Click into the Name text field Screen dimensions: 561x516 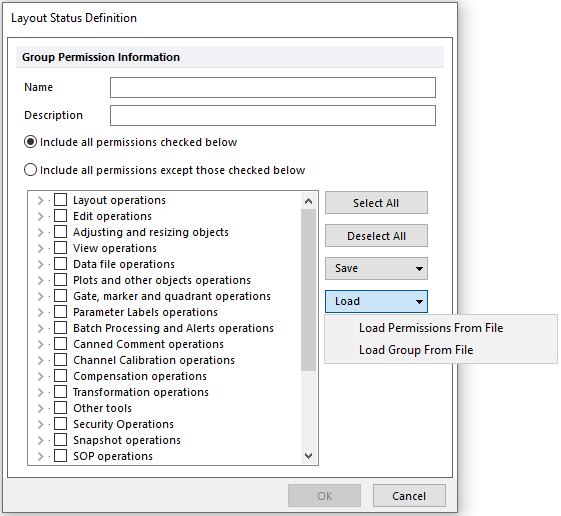(x=273, y=87)
